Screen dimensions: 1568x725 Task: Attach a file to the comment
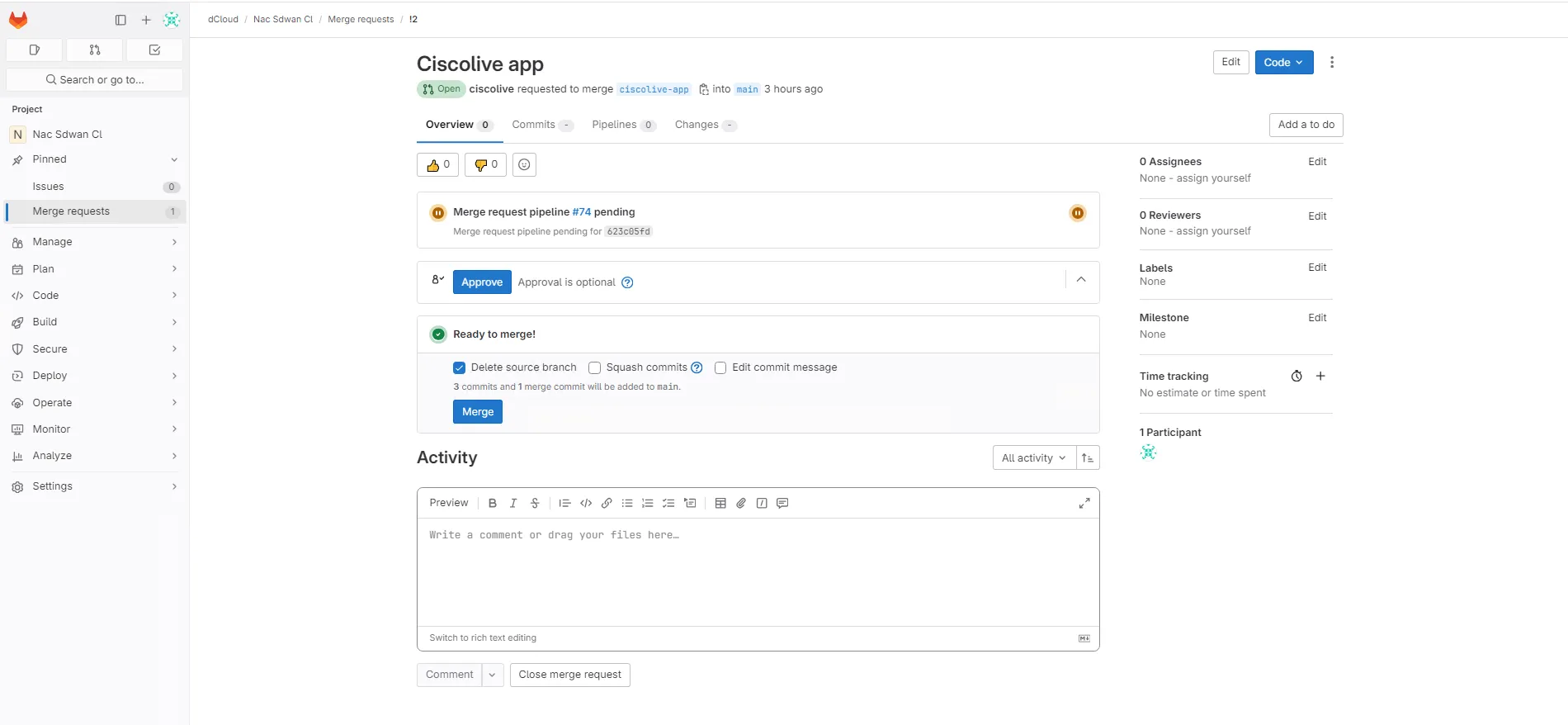point(741,503)
